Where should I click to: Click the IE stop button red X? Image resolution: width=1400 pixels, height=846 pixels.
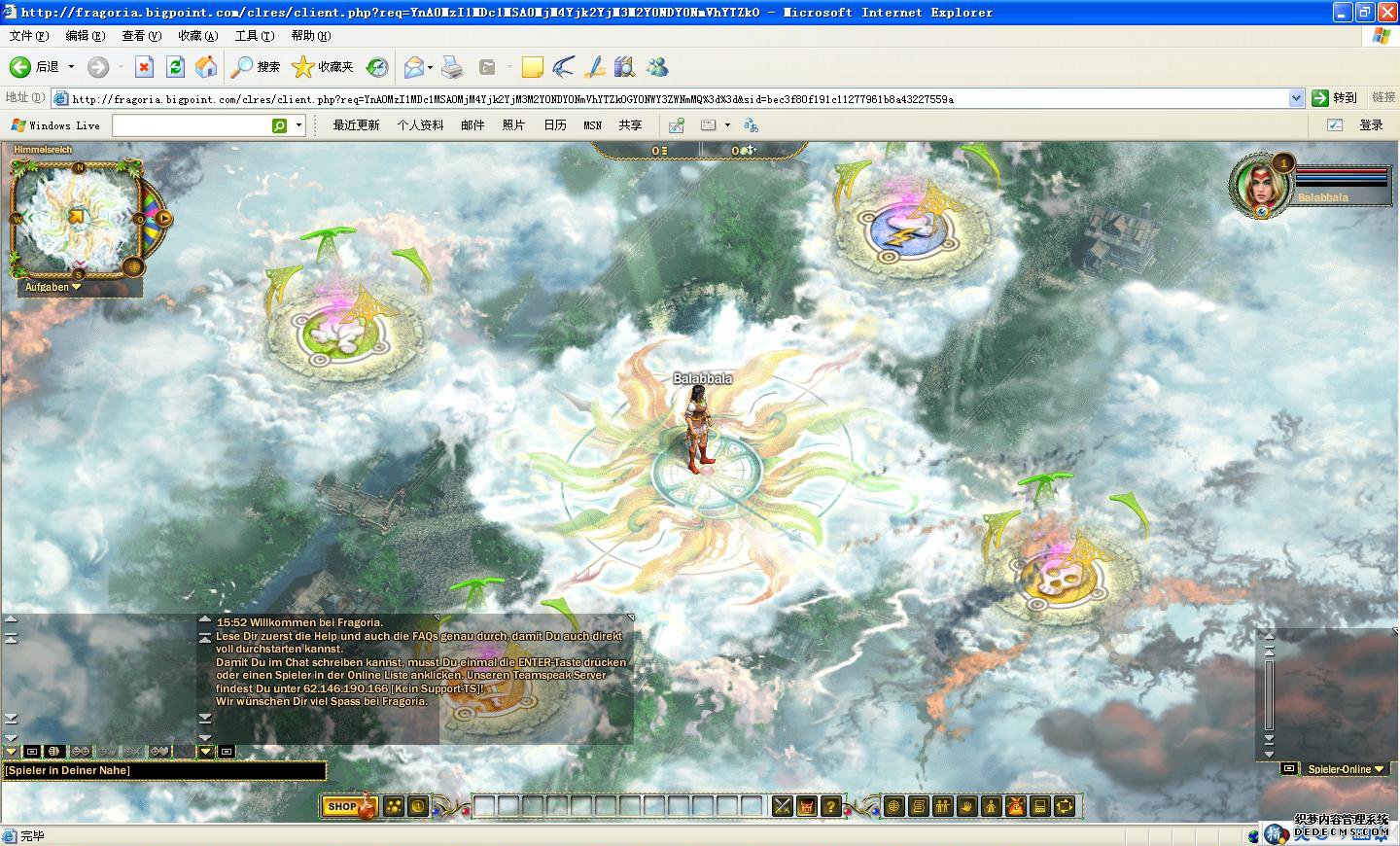tap(144, 67)
